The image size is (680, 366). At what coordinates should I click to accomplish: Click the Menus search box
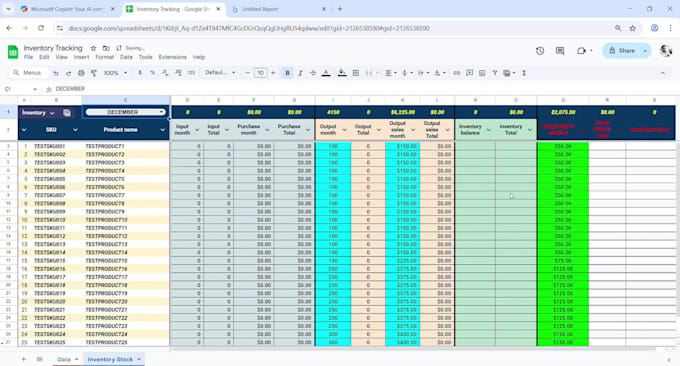point(28,73)
